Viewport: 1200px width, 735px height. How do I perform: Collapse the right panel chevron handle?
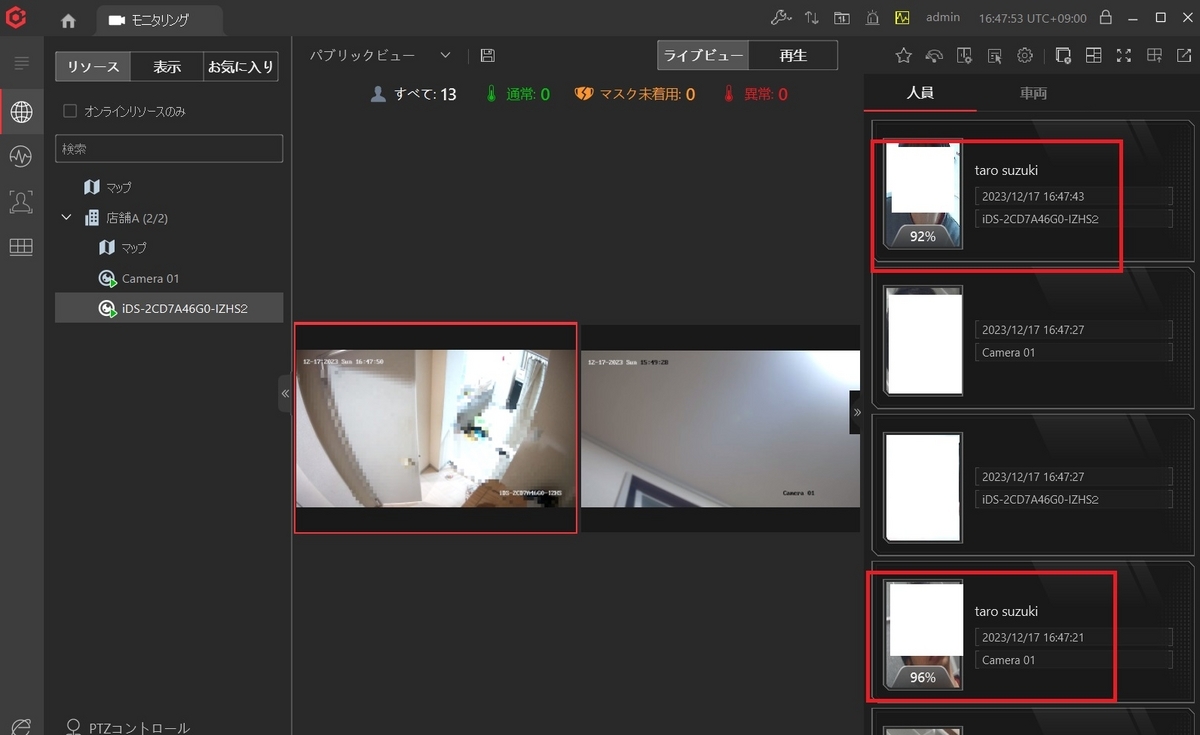pos(856,412)
